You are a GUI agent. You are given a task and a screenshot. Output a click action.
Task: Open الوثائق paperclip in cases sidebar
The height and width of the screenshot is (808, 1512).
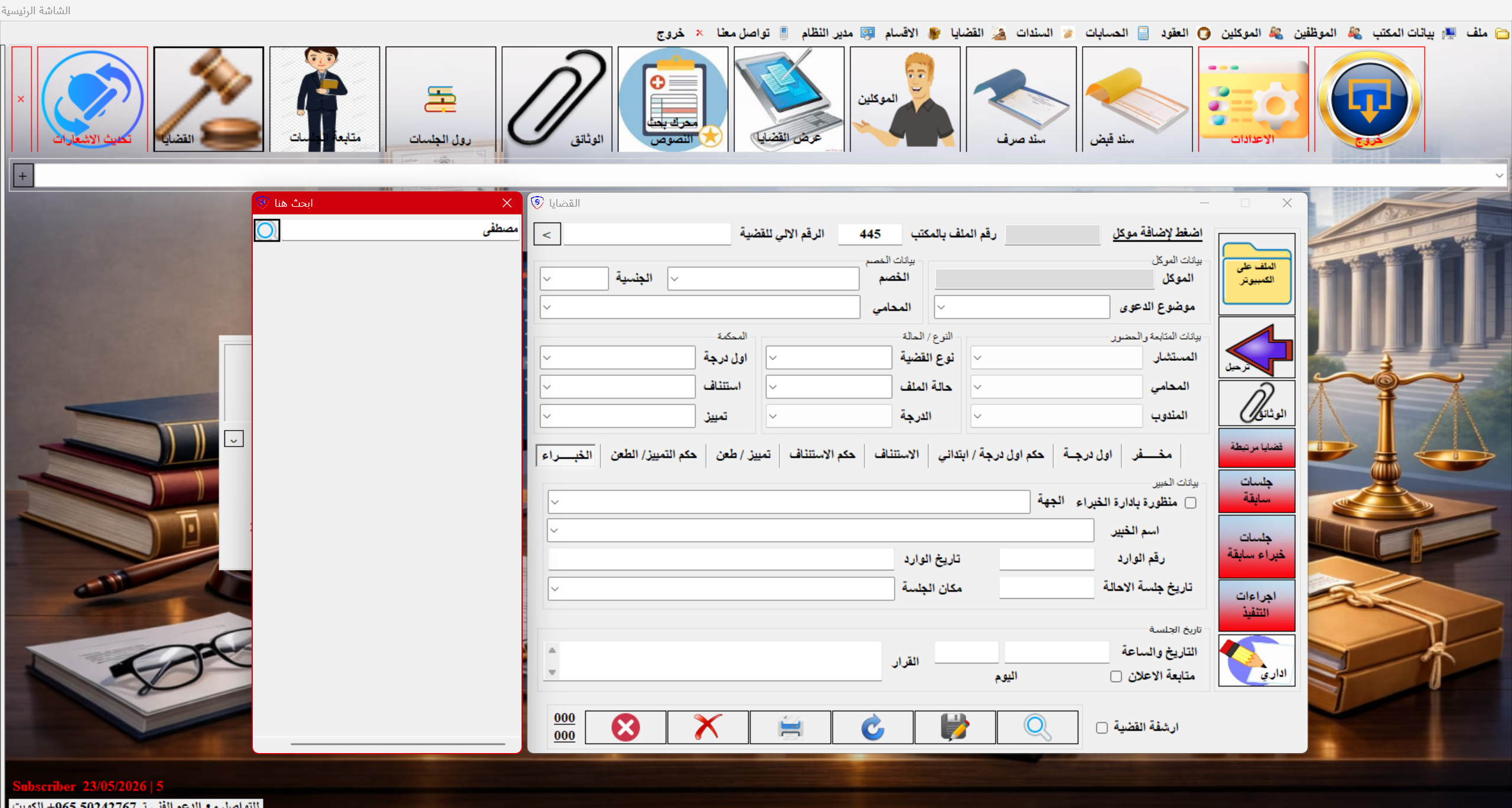pyautogui.click(x=1257, y=403)
